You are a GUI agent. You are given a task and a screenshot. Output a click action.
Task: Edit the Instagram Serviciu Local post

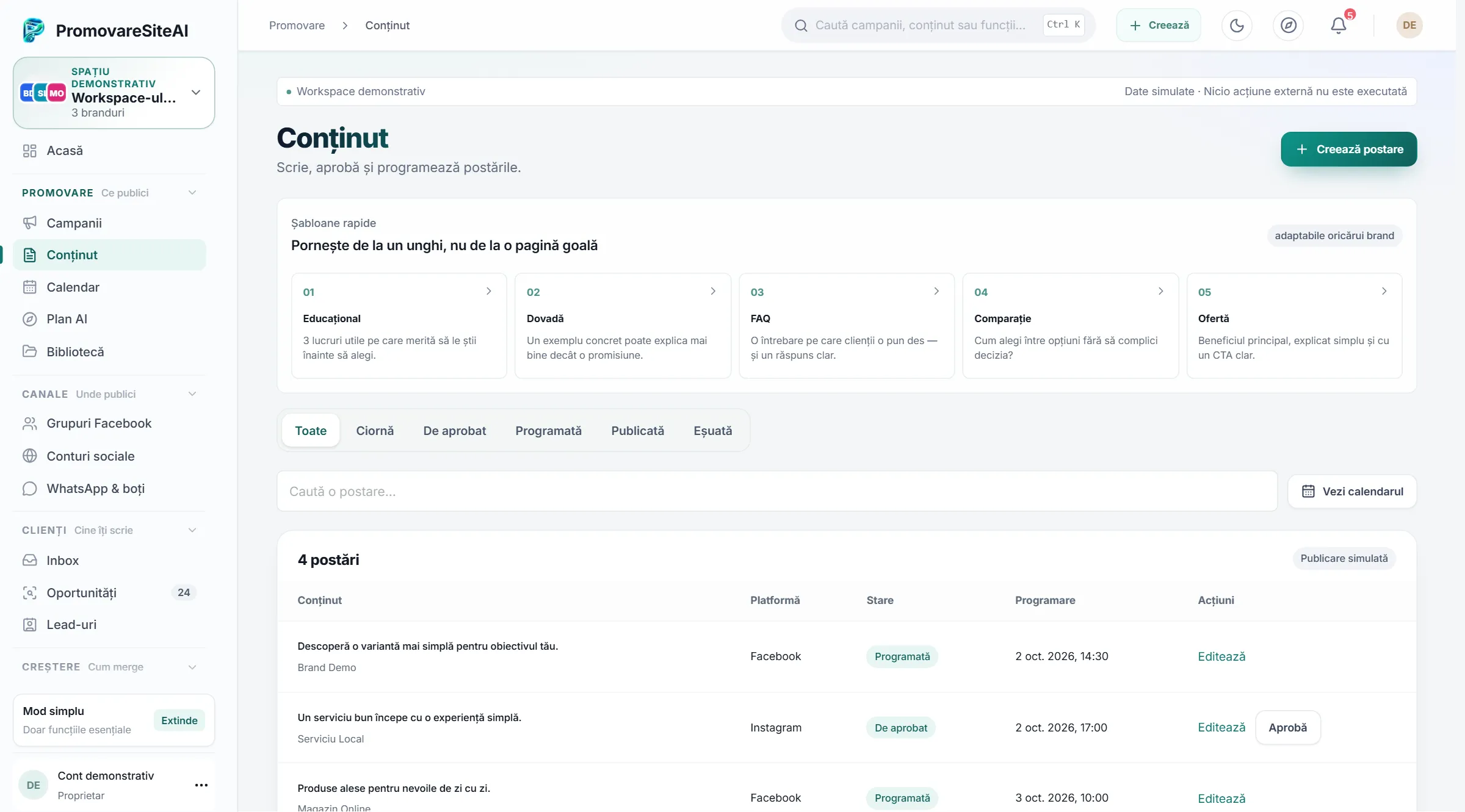pos(1221,727)
